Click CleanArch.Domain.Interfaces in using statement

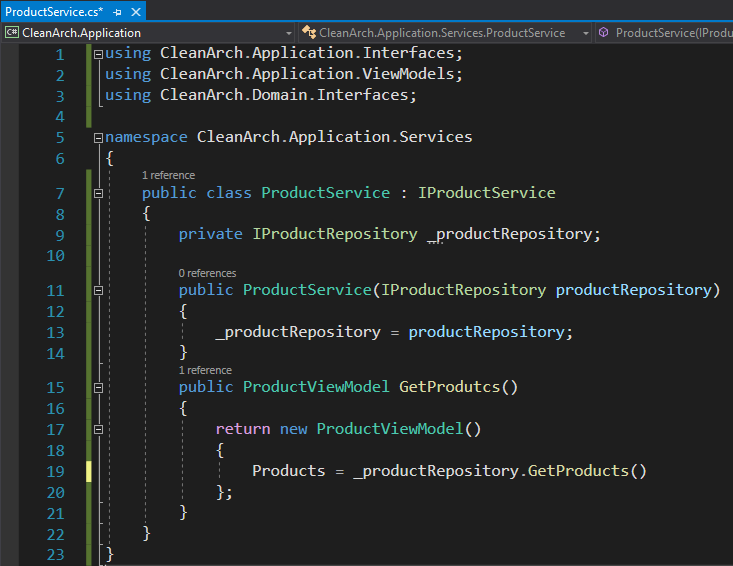click(284, 95)
